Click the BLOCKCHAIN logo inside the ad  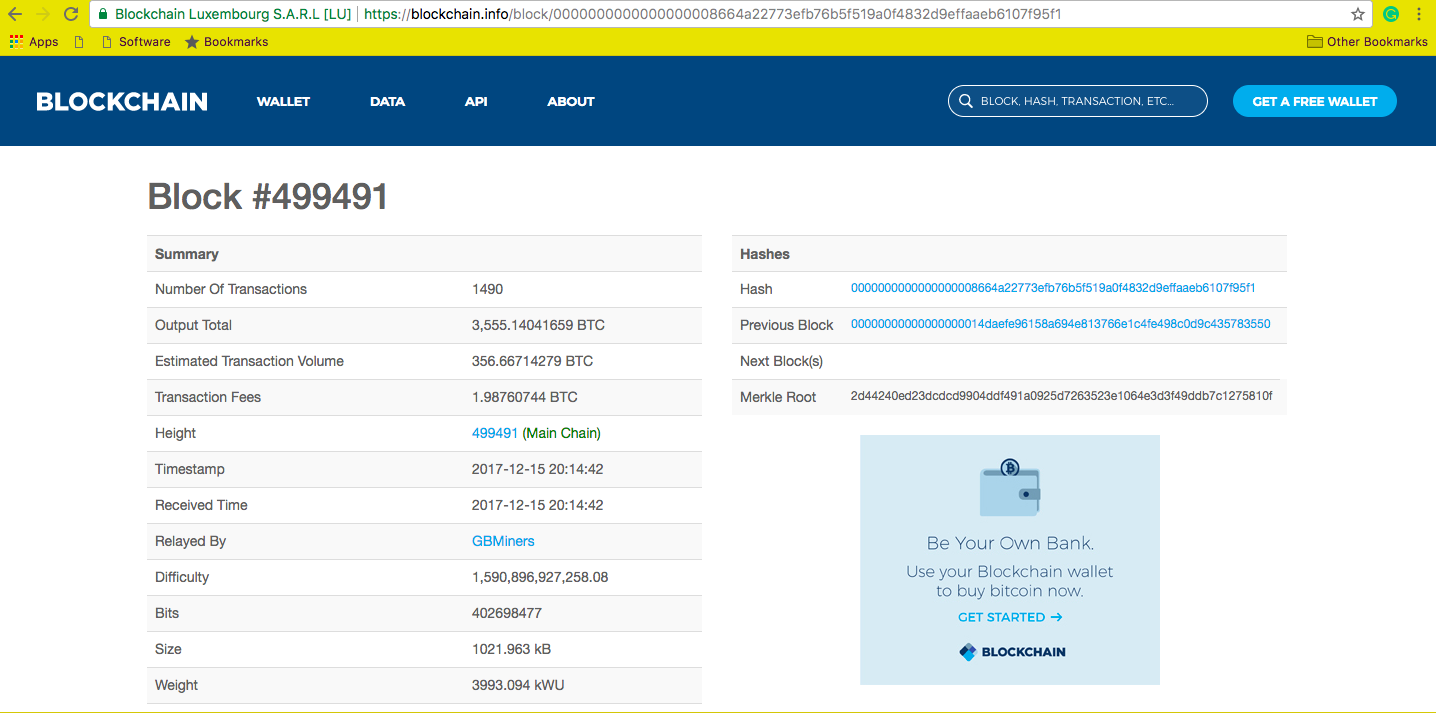coord(1012,652)
